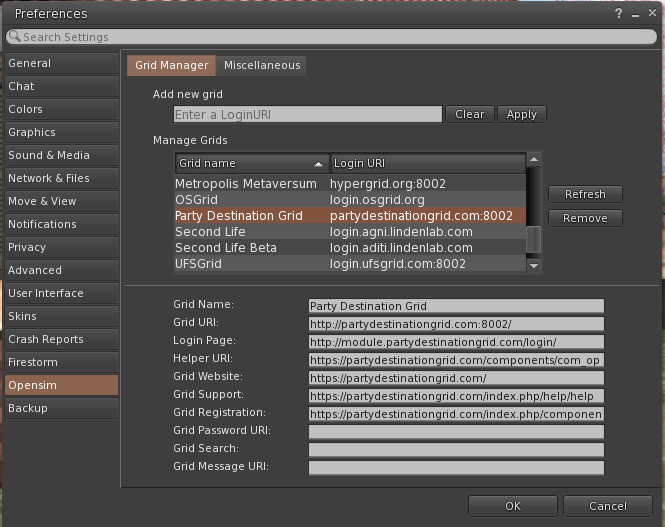The image size is (665, 527).
Task: Click the Grid Name text field
Action: tap(456, 306)
